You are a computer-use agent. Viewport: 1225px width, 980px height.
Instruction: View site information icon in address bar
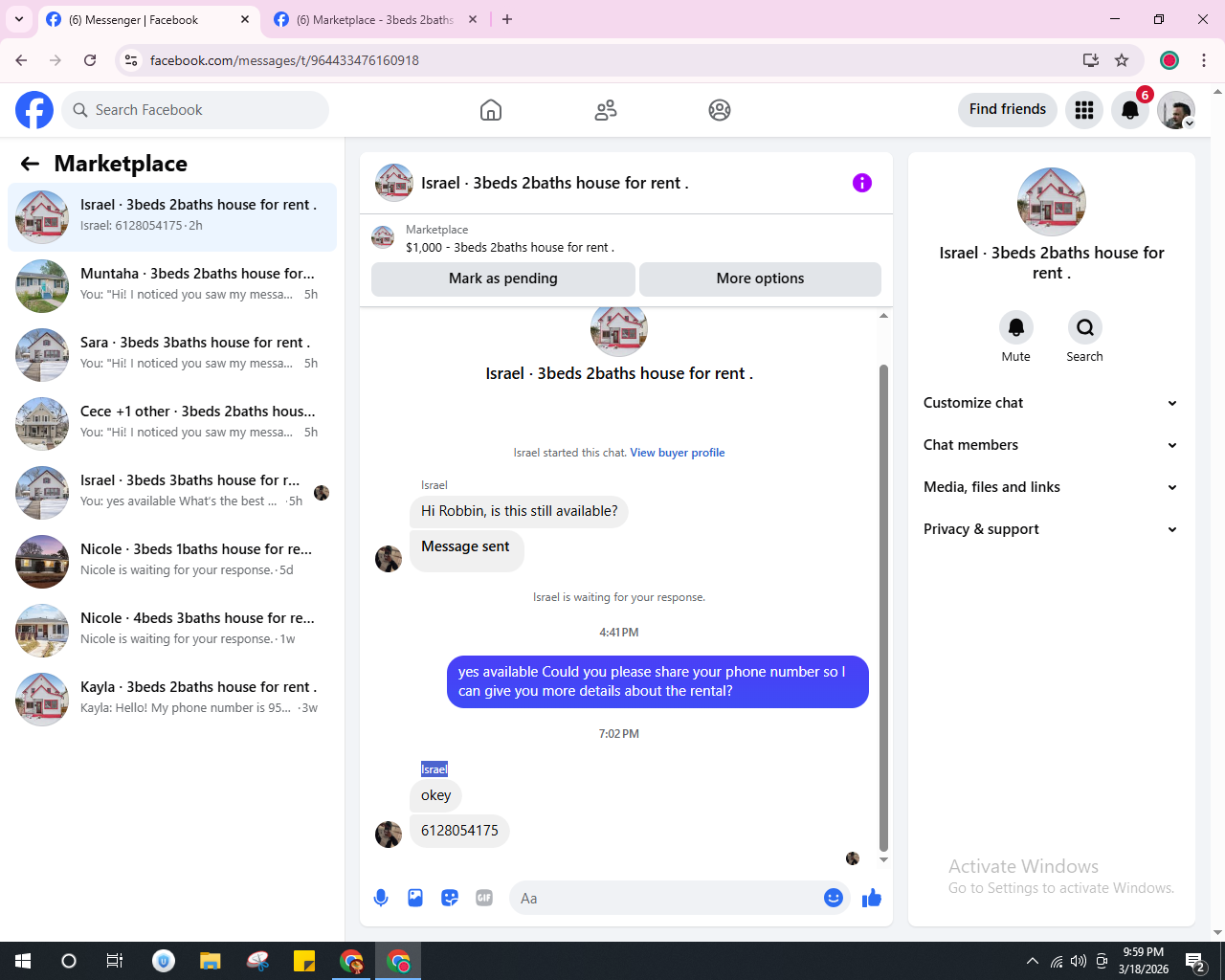point(132,60)
